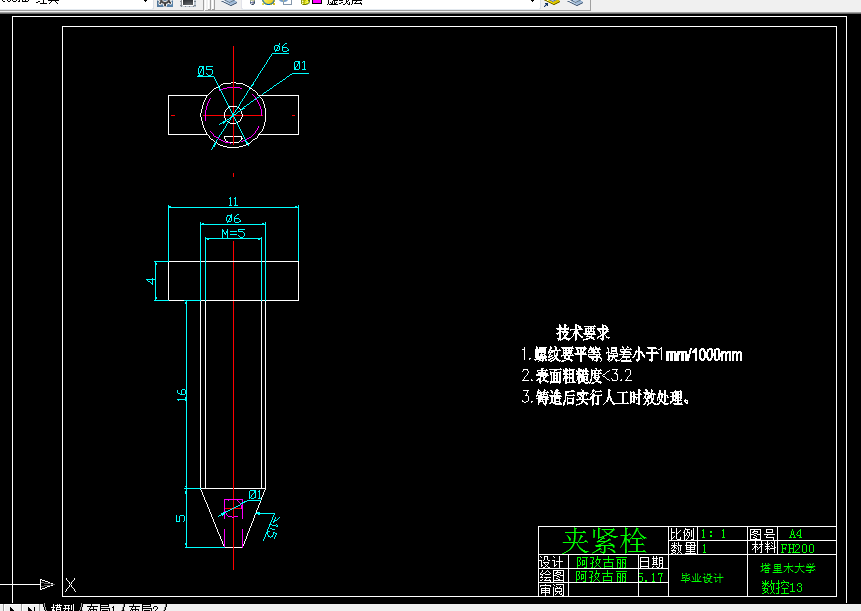Select the A4 drawing number value
861x611 pixels.
pyautogui.click(x=795, y=534)
